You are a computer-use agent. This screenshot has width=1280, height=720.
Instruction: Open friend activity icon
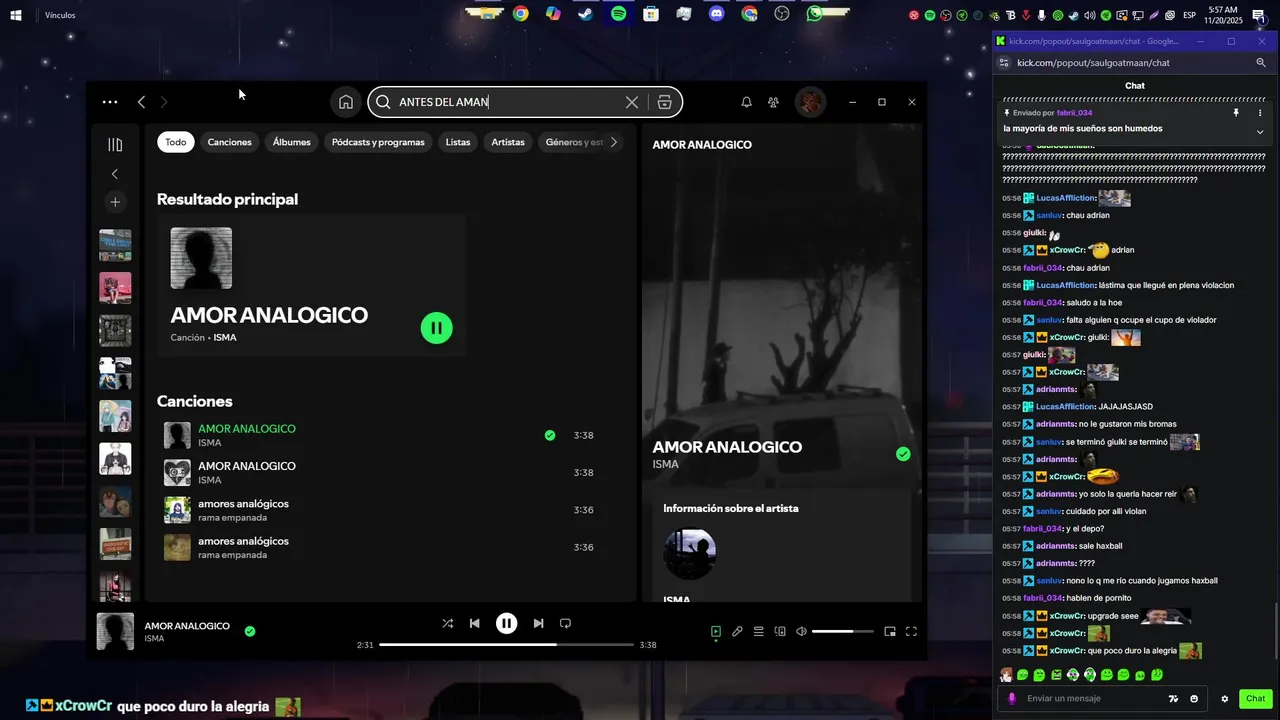click(x=773, y=102)
